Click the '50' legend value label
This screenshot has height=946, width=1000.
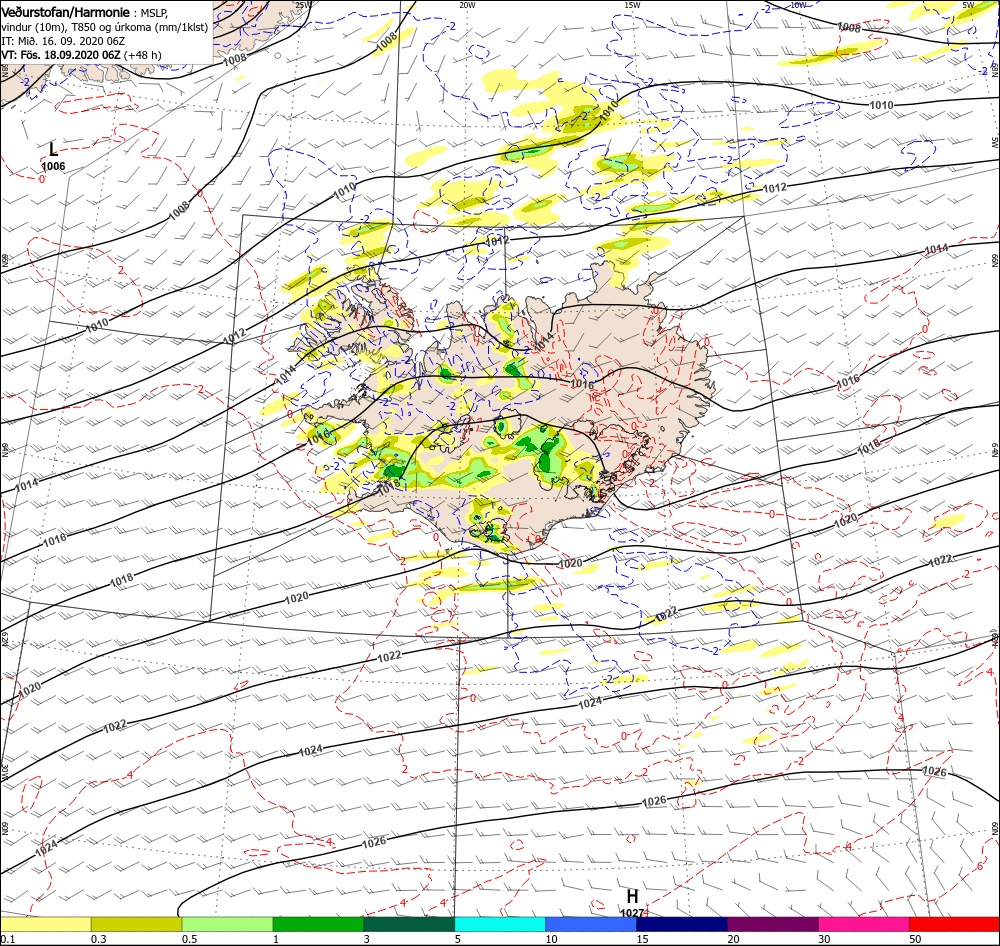915,939
